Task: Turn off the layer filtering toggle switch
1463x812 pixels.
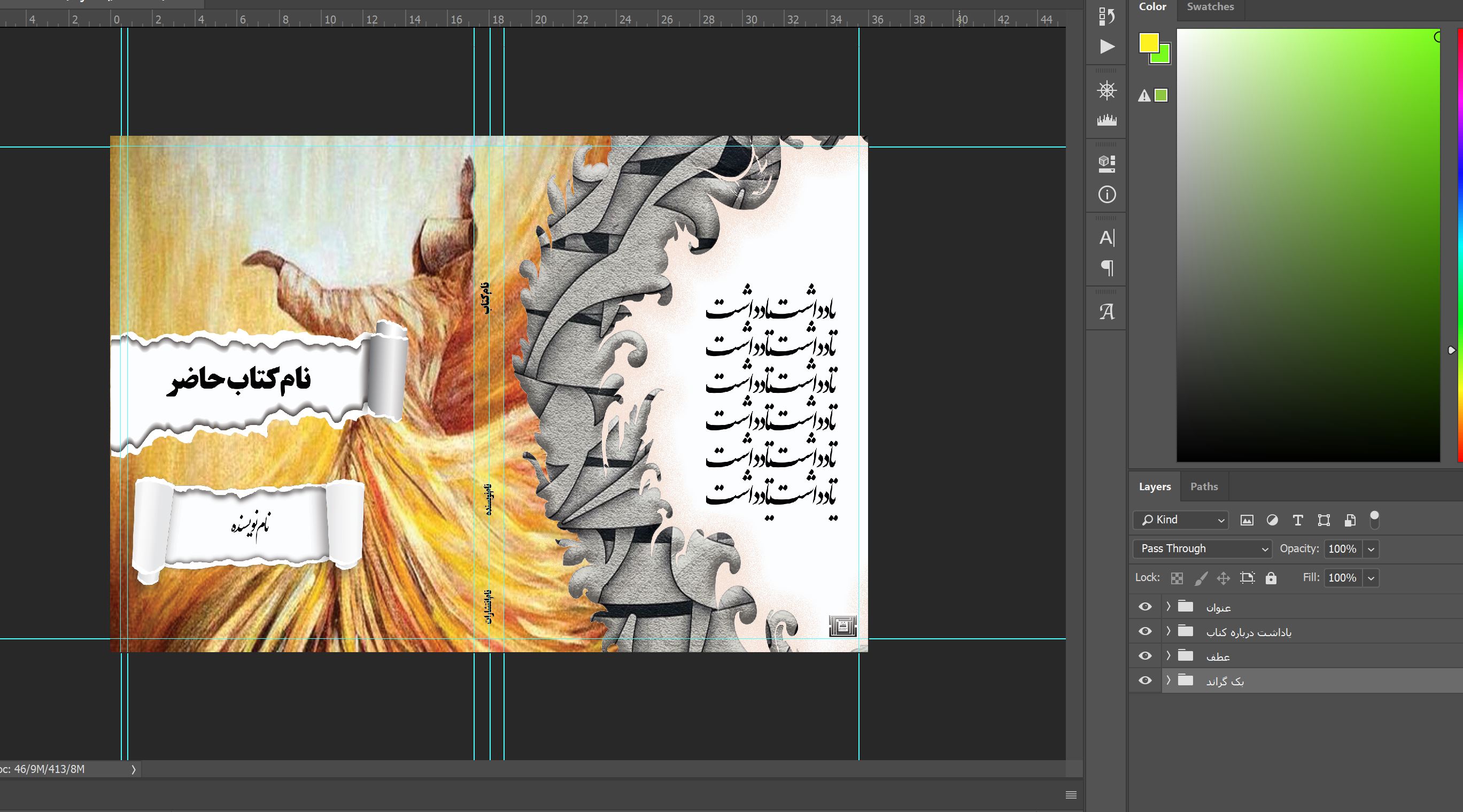Action: [1374, 519]
